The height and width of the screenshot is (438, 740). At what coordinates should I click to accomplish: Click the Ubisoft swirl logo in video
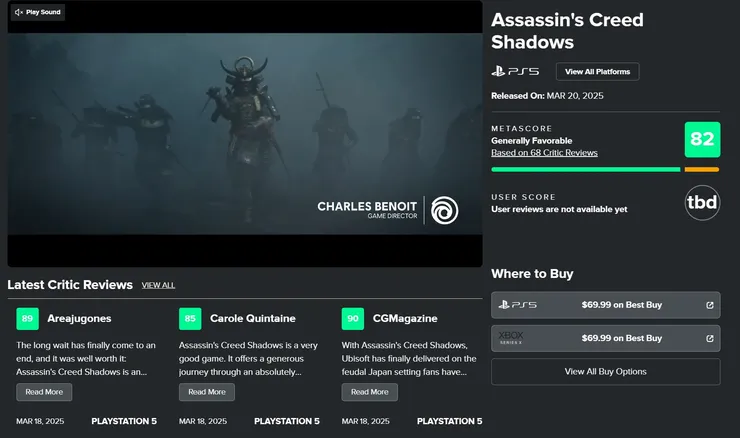[x=444, y=211]
